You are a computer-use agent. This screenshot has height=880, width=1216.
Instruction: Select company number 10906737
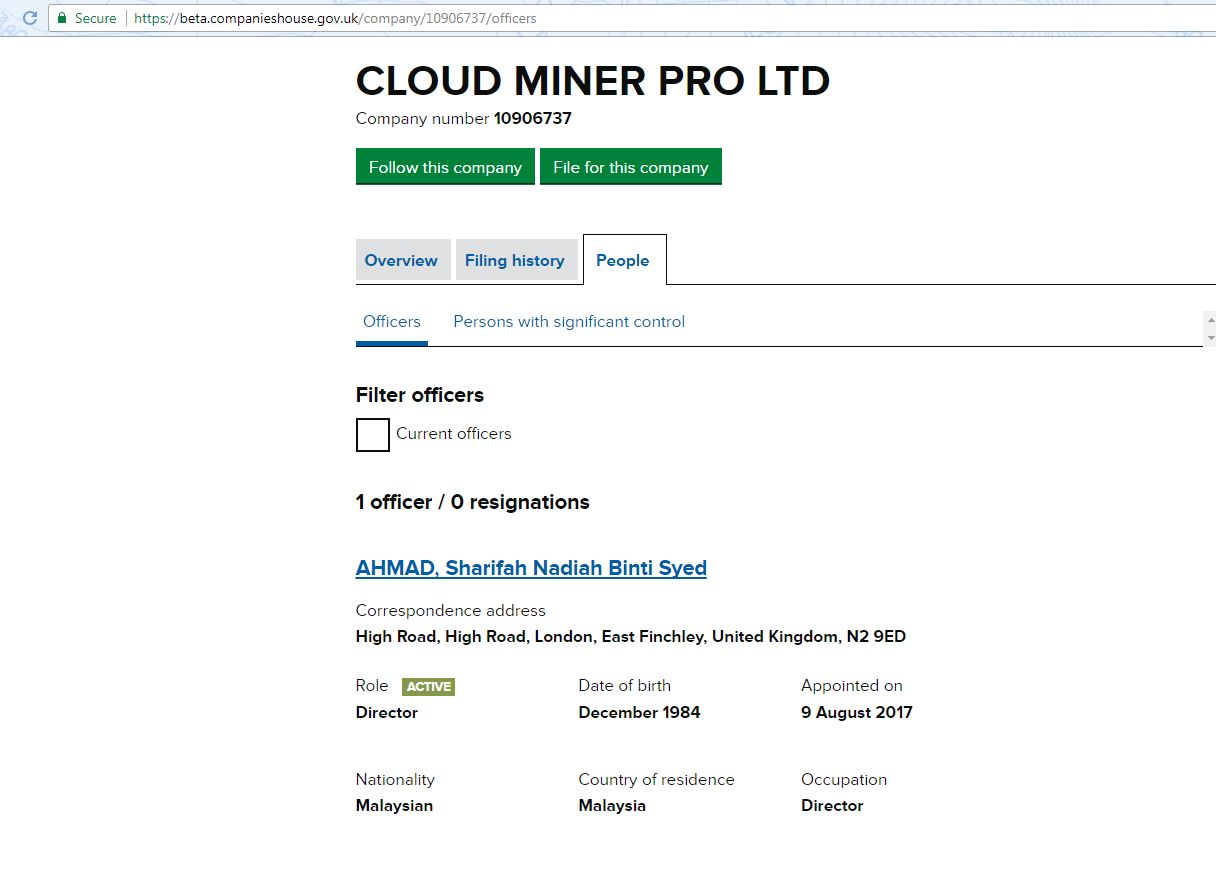click(533, 119)
